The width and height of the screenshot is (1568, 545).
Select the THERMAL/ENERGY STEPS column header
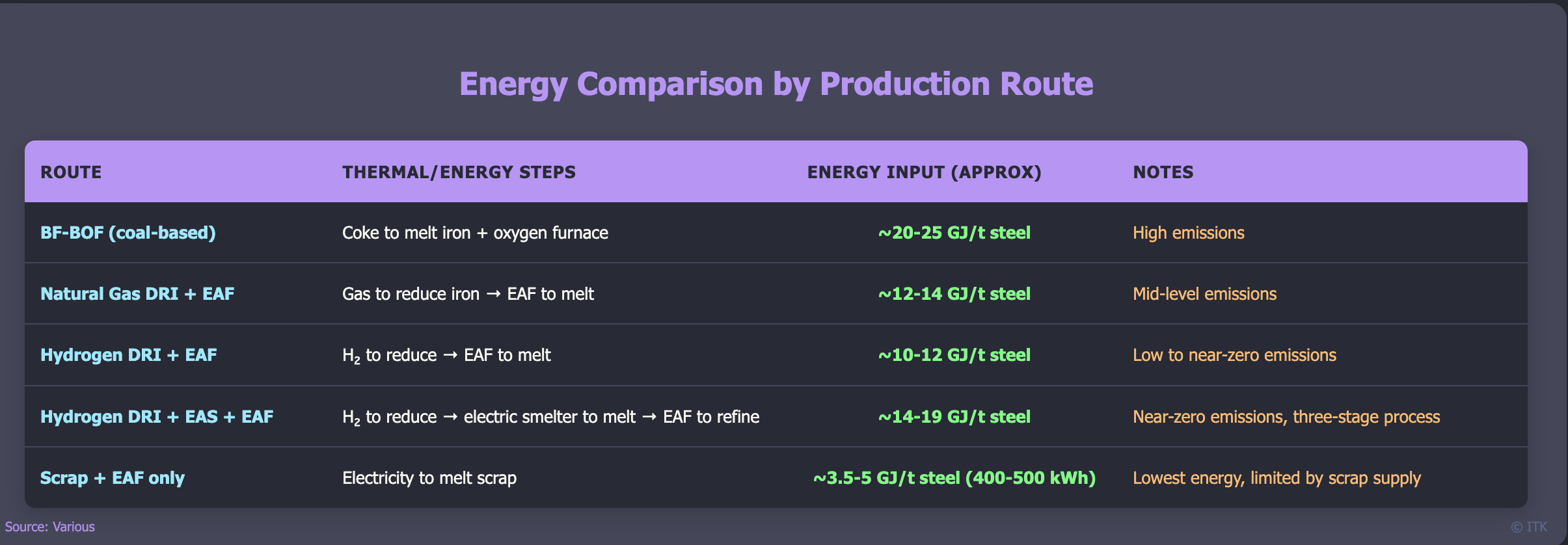[459, 172]
